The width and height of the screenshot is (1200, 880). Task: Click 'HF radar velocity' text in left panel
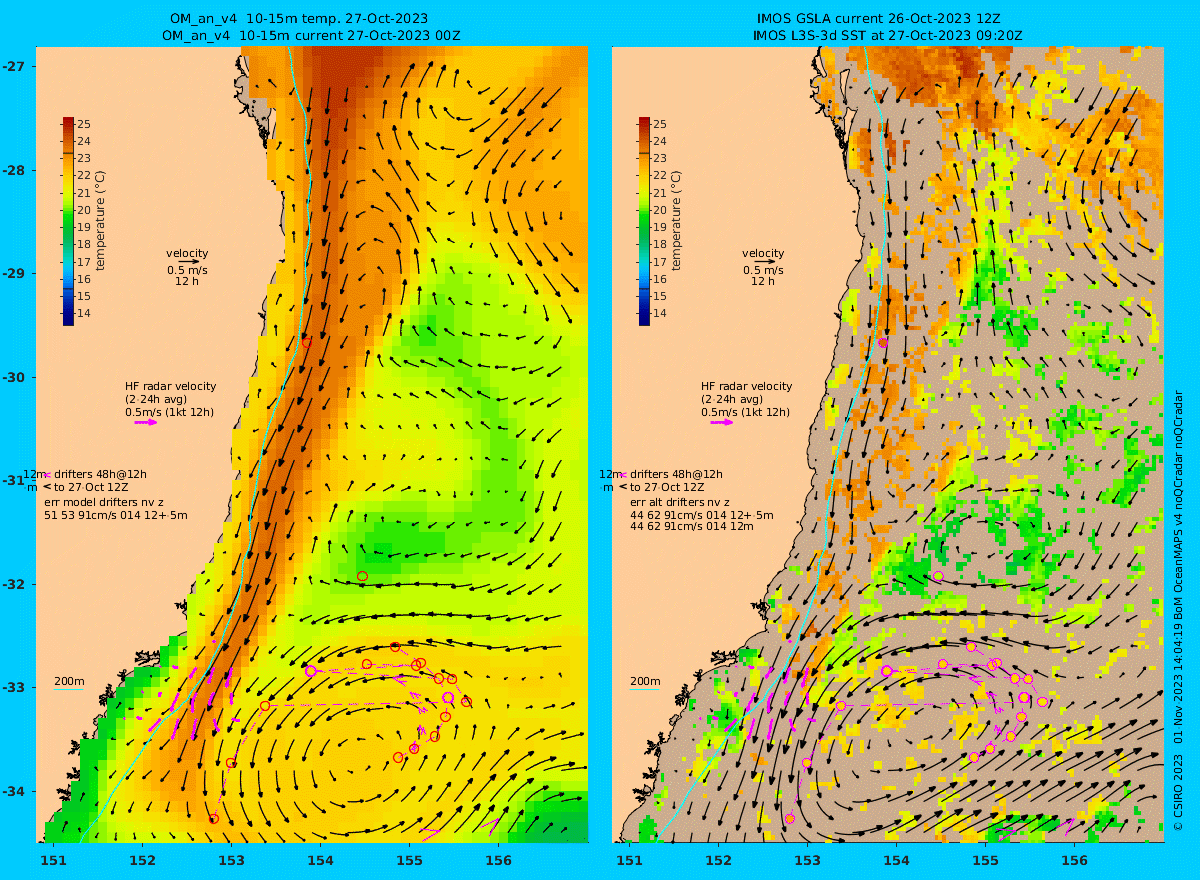click(170, 386)
